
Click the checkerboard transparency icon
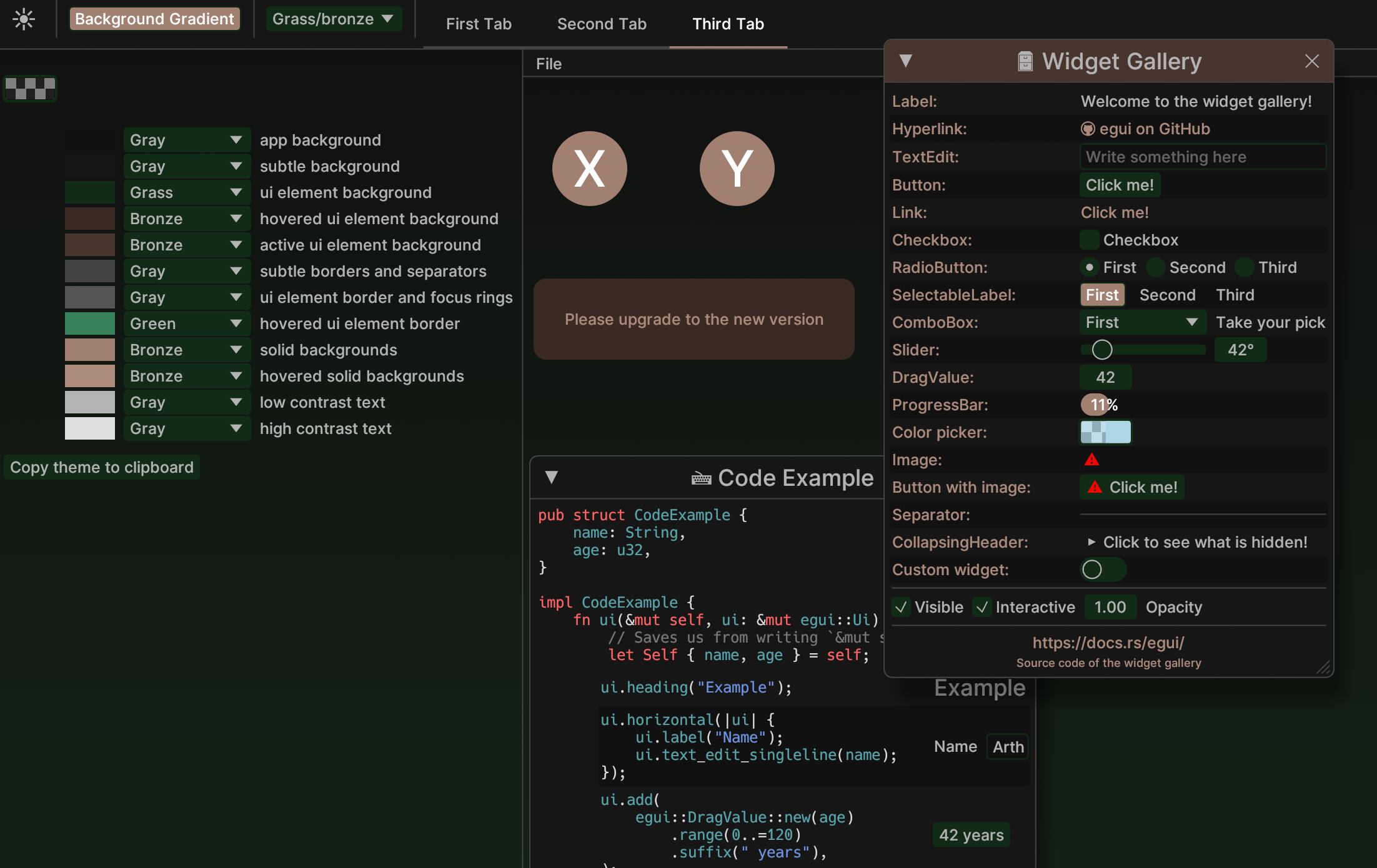pos(30,89)
